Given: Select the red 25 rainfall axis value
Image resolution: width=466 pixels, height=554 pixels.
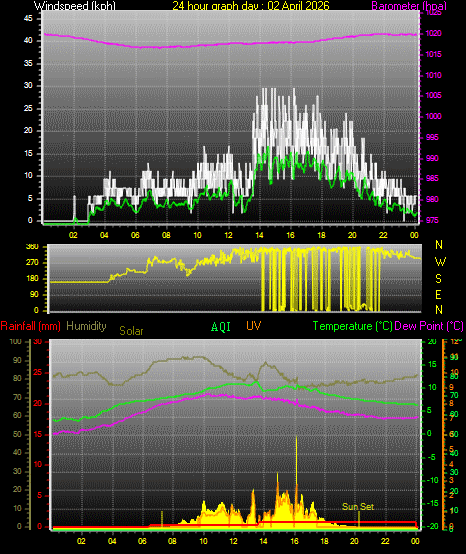Looking at the screenshot, I should pos(37,372).
